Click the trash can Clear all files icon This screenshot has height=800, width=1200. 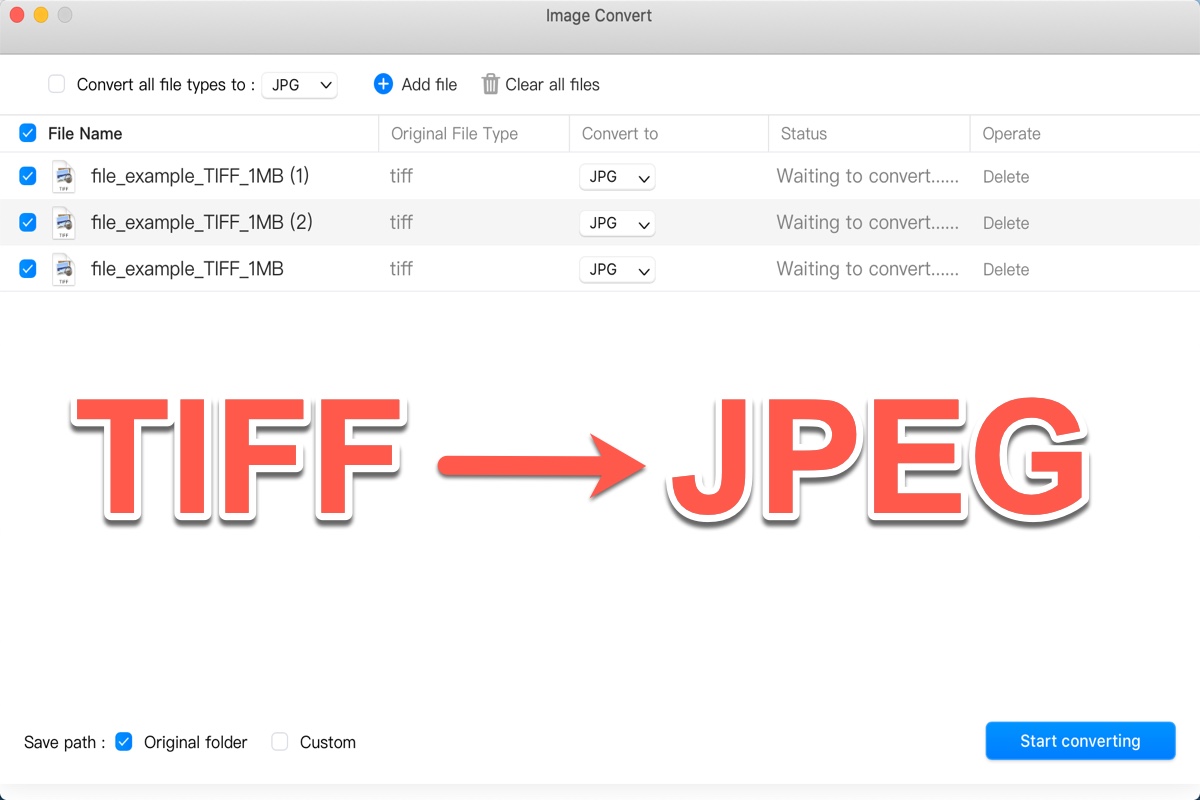tap(490, 84)
